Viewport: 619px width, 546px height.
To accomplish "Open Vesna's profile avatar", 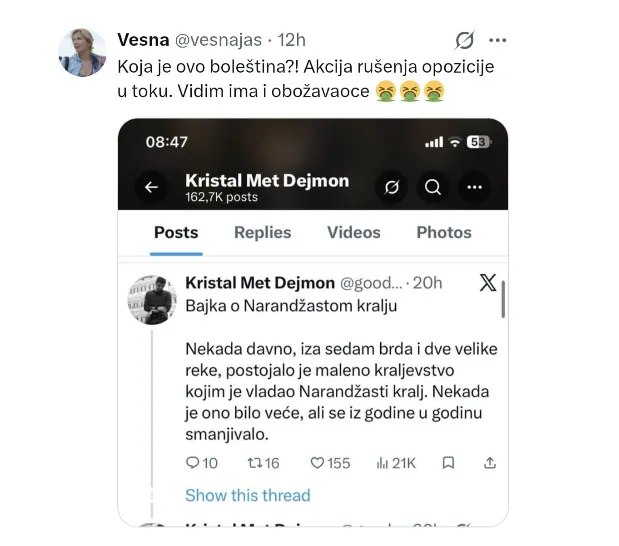I will pyautogui.click(x=83, y=52).
